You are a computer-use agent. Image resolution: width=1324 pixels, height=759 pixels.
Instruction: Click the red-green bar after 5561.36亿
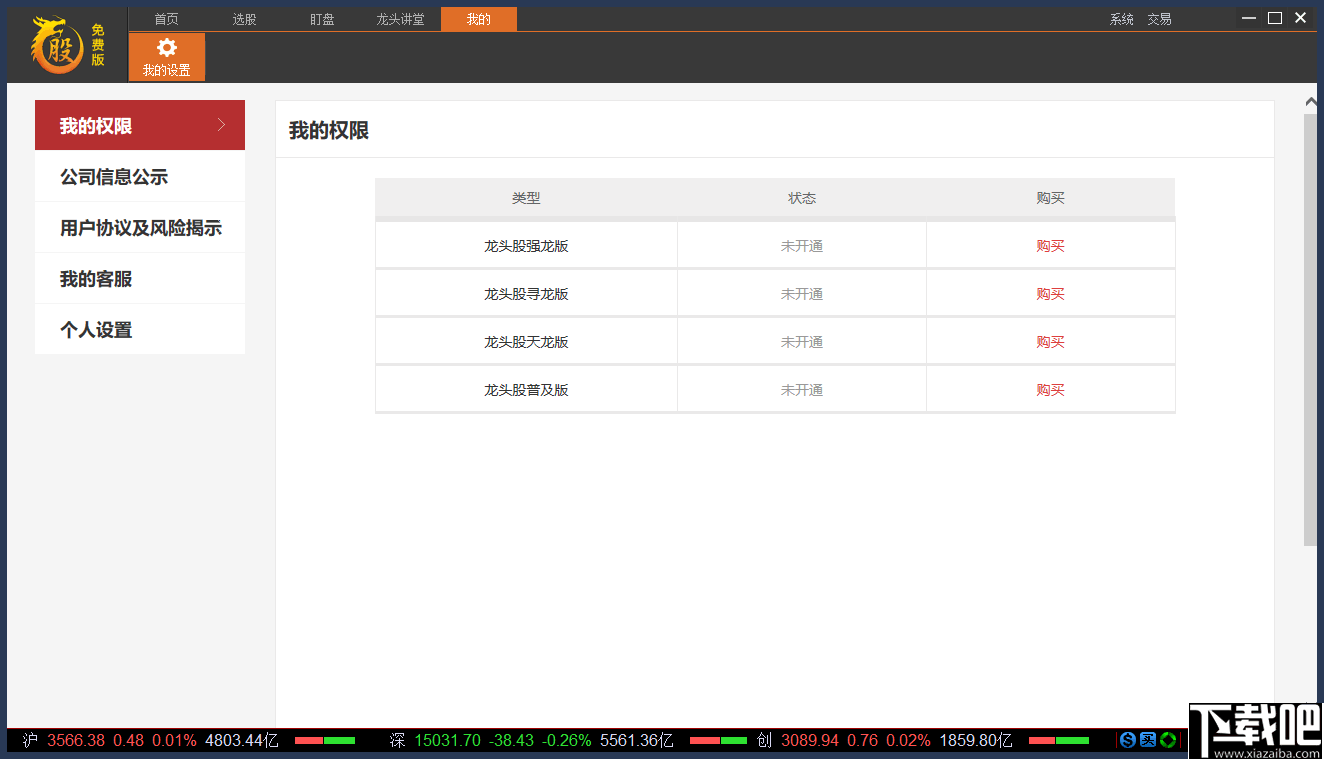719,740
